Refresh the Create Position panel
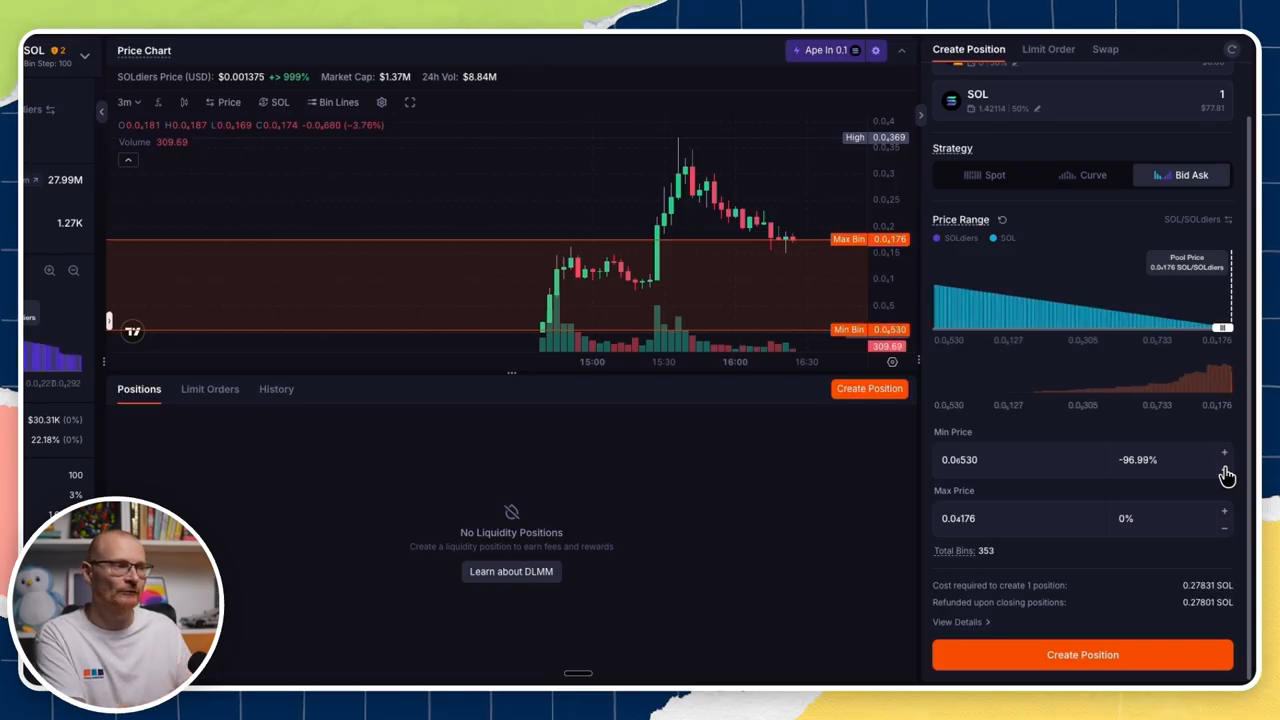The height and width of the screenshot is (720, 1280). [1232, 49]
